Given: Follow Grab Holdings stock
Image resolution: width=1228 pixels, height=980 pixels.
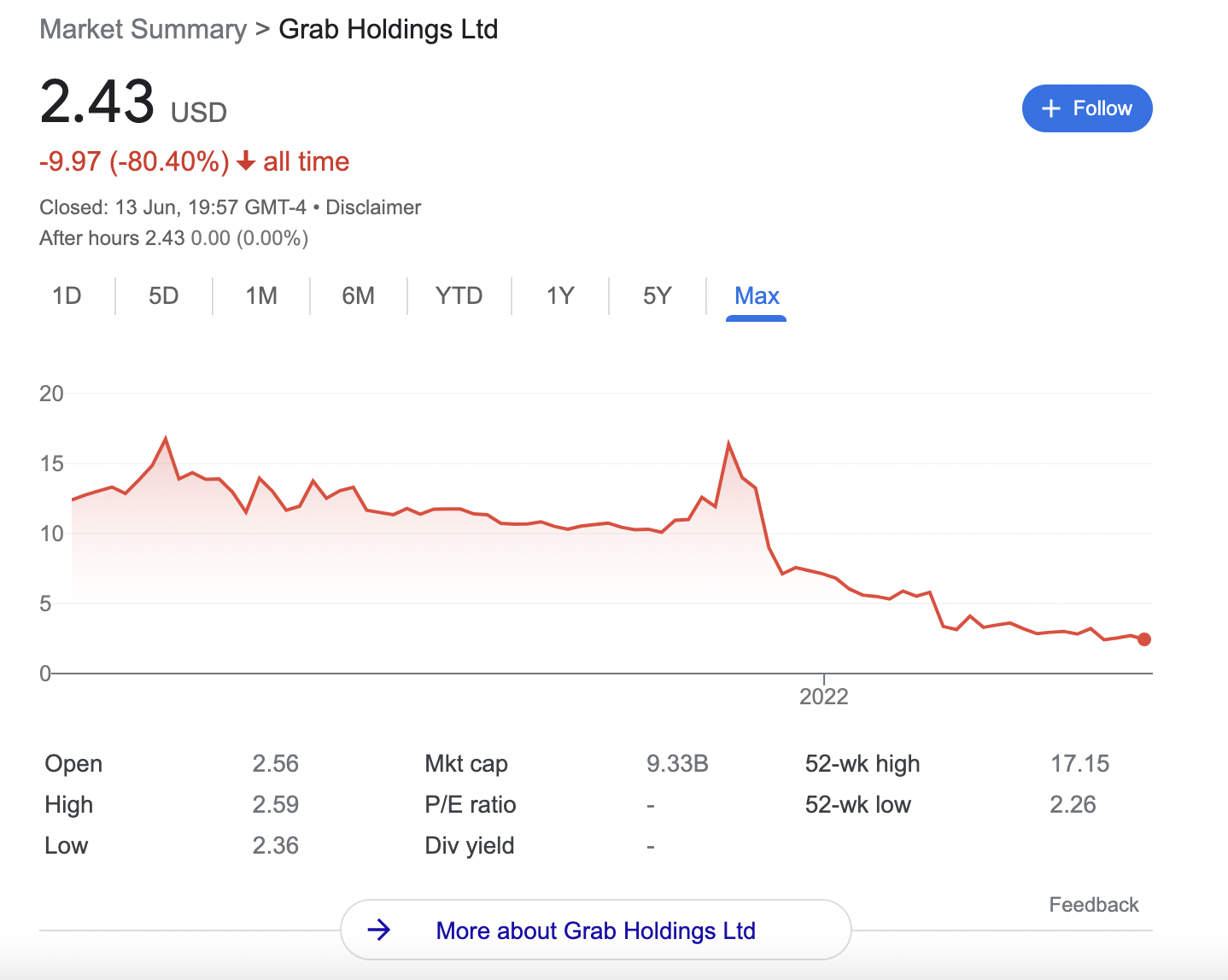Looking at the screenshot, I should tap(1087, 108).
